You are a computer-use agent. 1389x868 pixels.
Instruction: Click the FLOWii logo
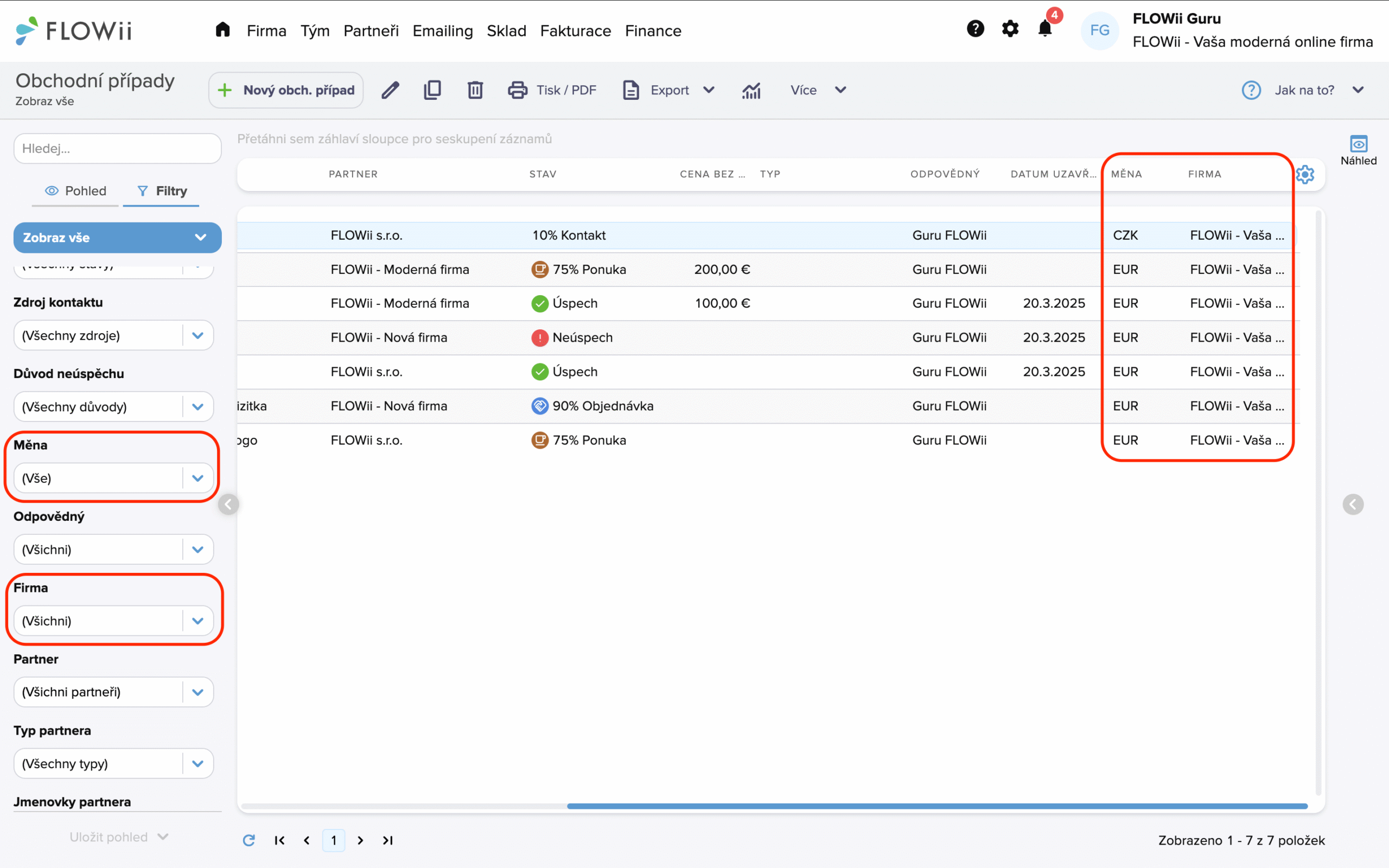(73, 30)
